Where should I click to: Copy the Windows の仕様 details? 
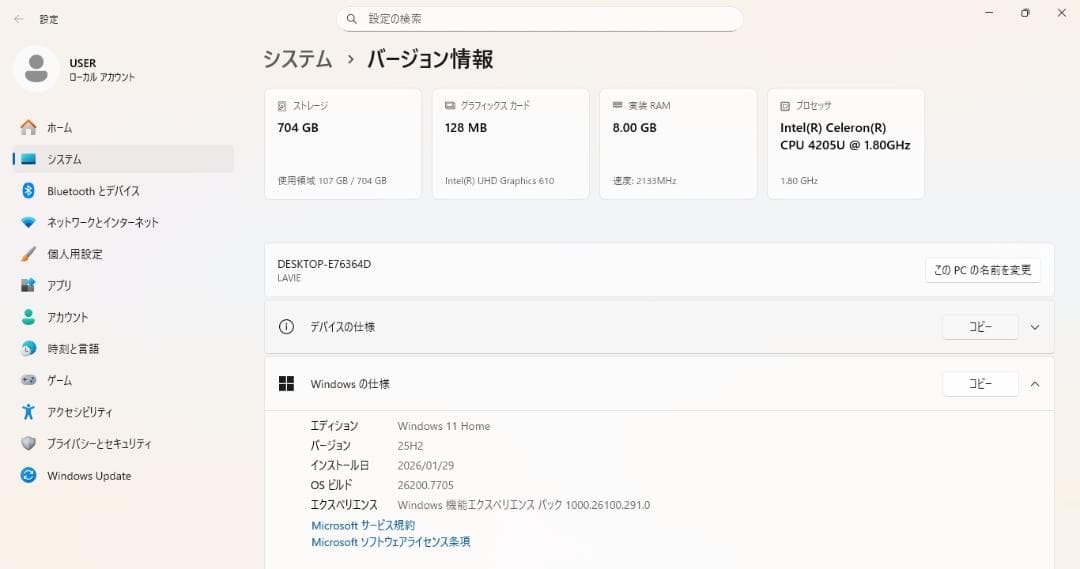(980, 384)
